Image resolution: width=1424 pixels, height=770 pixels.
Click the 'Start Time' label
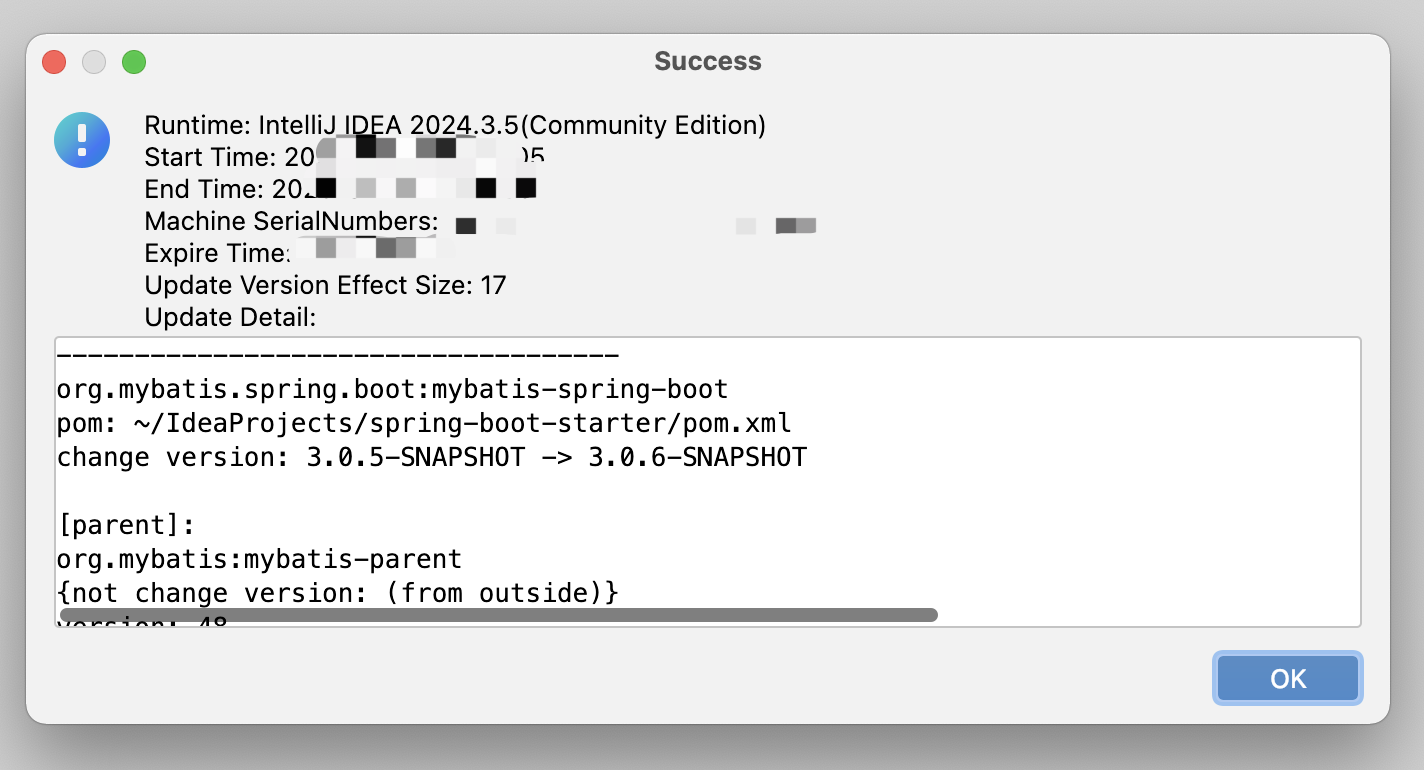pyautogui.click(x=208, y=157)
